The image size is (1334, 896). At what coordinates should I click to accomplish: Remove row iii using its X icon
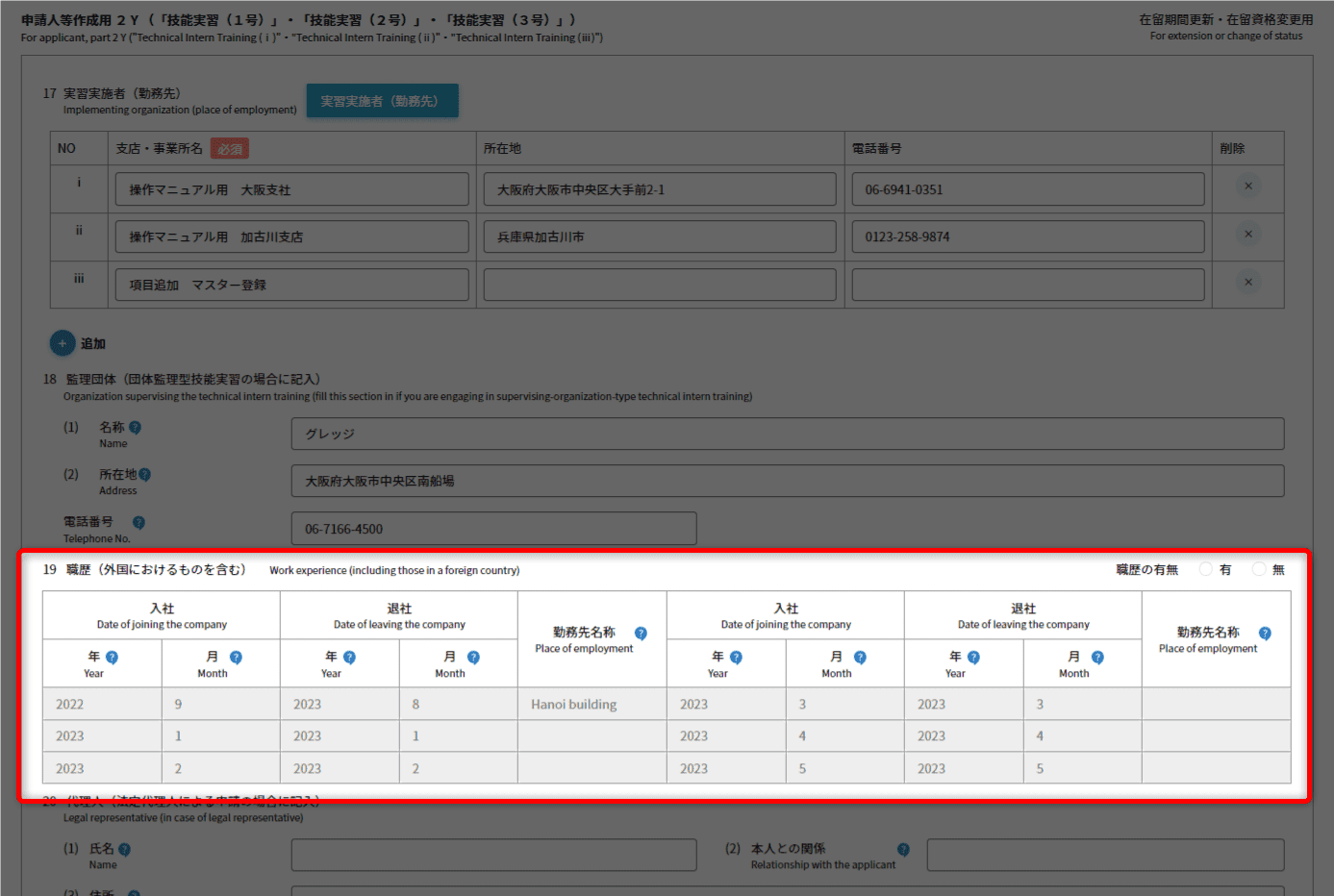(x=1247, y=283)
